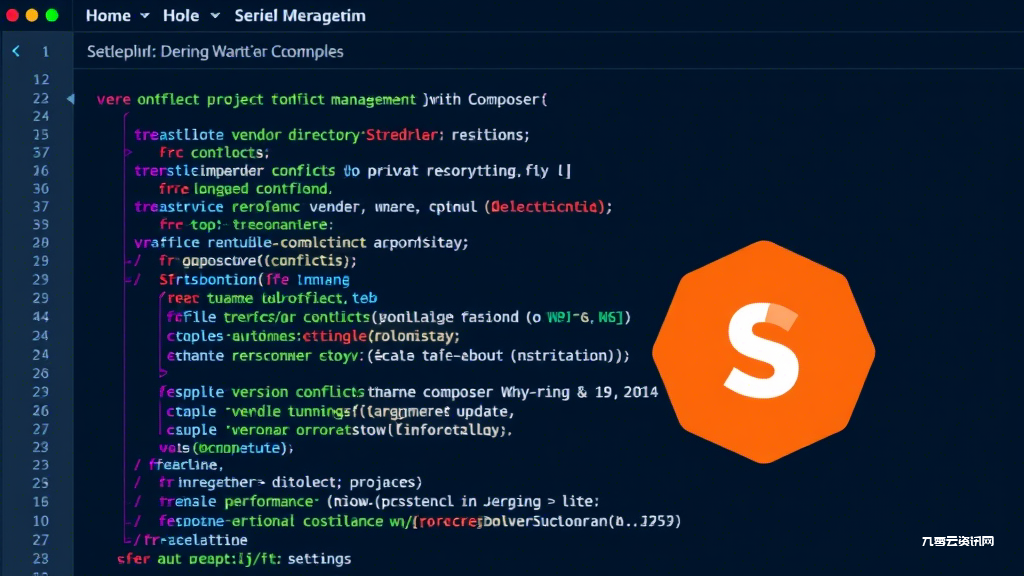Click the "fr inregether- ditolect; projaces)" code line

(x=291, y=483)
